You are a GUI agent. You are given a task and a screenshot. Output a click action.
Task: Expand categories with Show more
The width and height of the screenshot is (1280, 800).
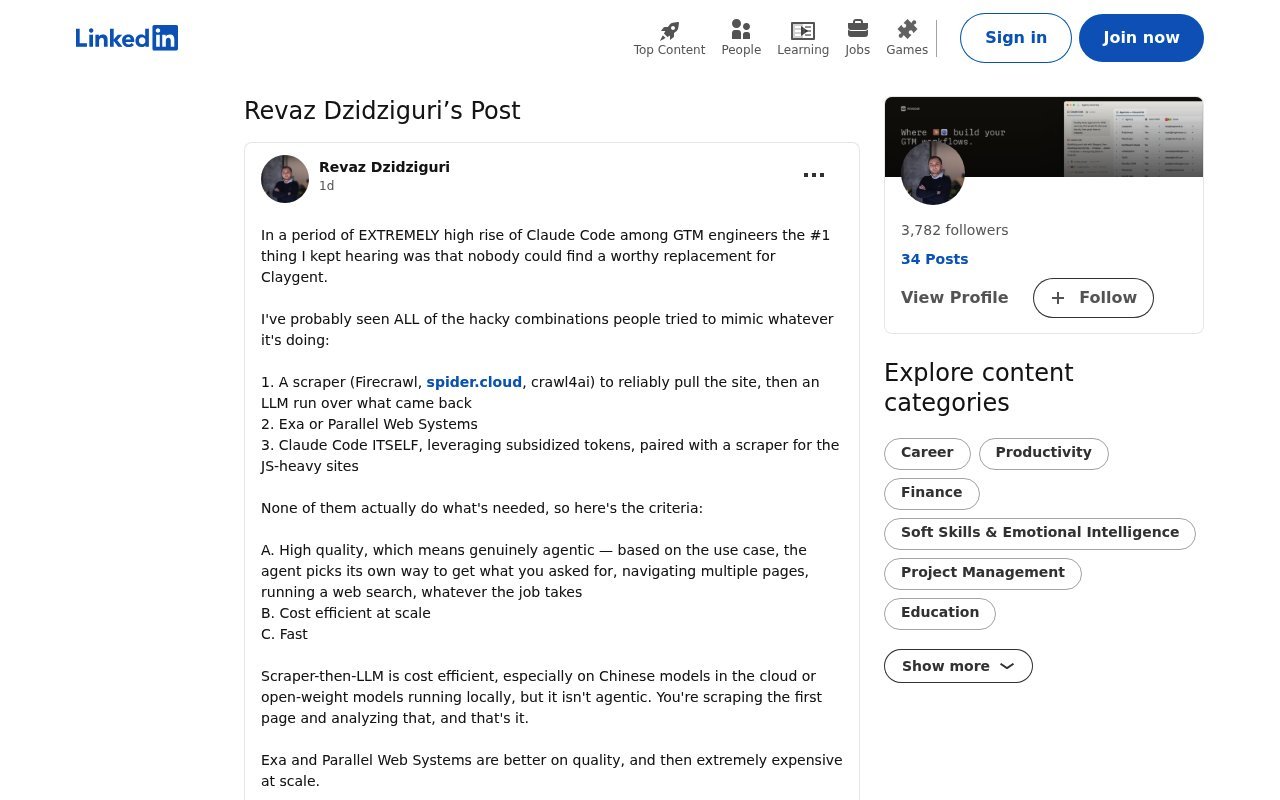coord(958,666)
